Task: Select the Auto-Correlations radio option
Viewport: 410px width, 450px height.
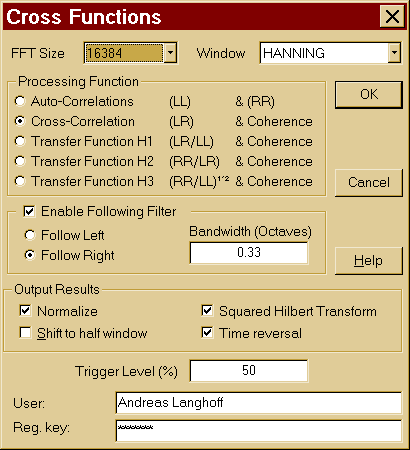Action: point(20,101)
